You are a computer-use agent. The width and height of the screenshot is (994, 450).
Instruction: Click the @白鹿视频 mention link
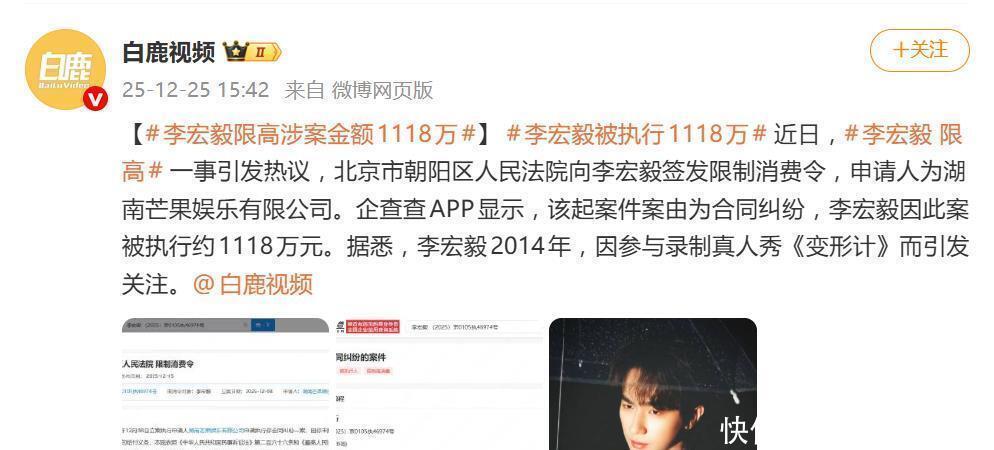point(252,285)
